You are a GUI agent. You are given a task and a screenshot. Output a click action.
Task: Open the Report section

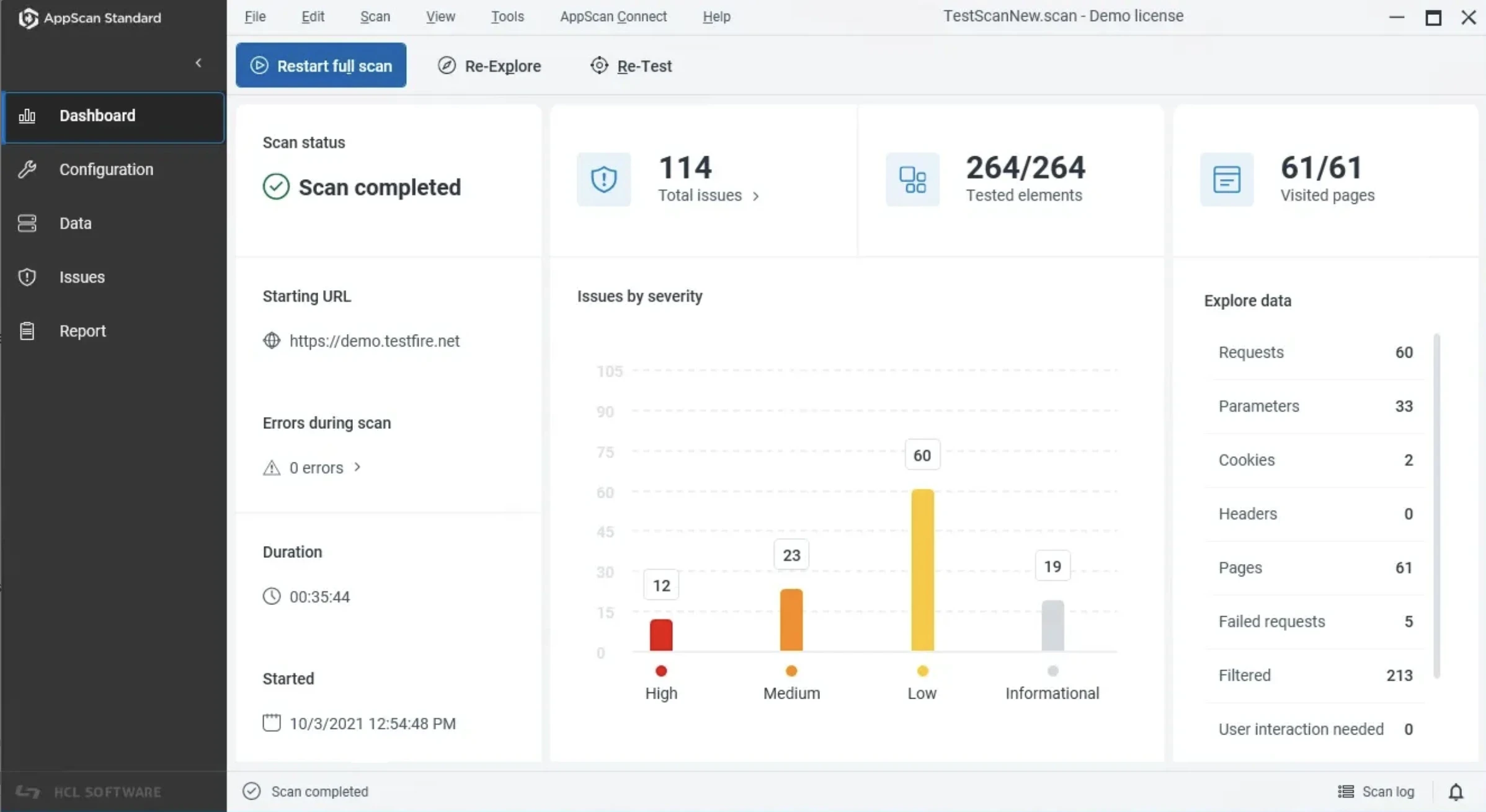(x=82, y=331)
